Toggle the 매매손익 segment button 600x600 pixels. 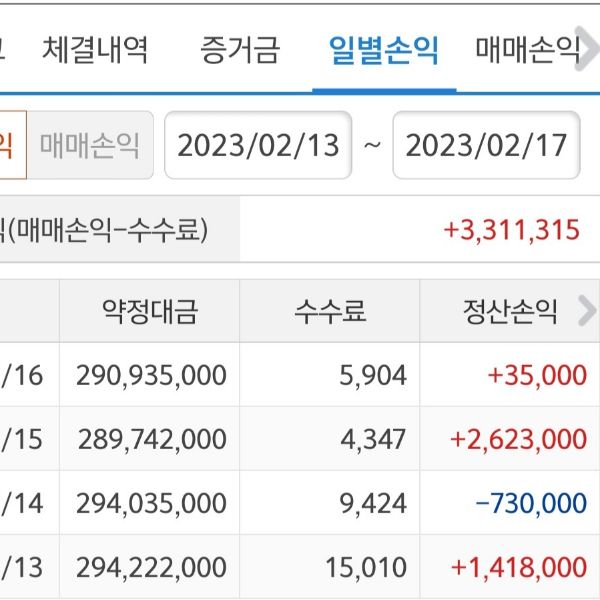[x=90, y=146]
